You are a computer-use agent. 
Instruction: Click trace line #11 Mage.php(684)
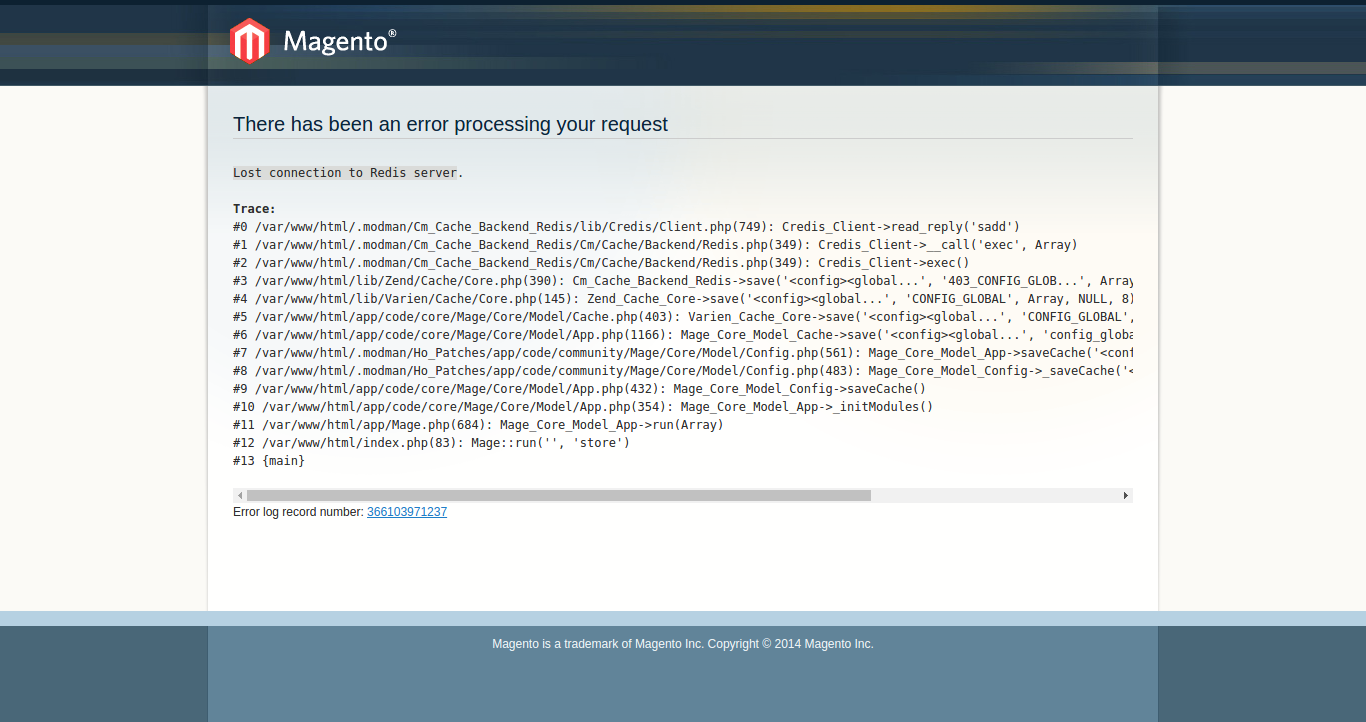coord(478,425)
